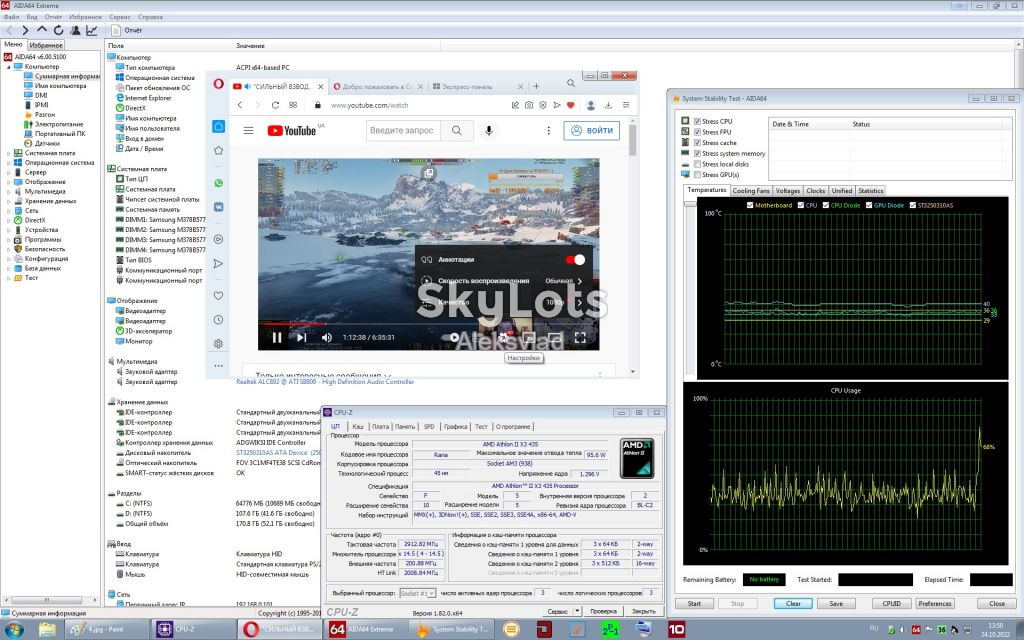This screenshot has width=1024, height=640.
Task: Click the YouTube search input field
Action: (403, 131)
